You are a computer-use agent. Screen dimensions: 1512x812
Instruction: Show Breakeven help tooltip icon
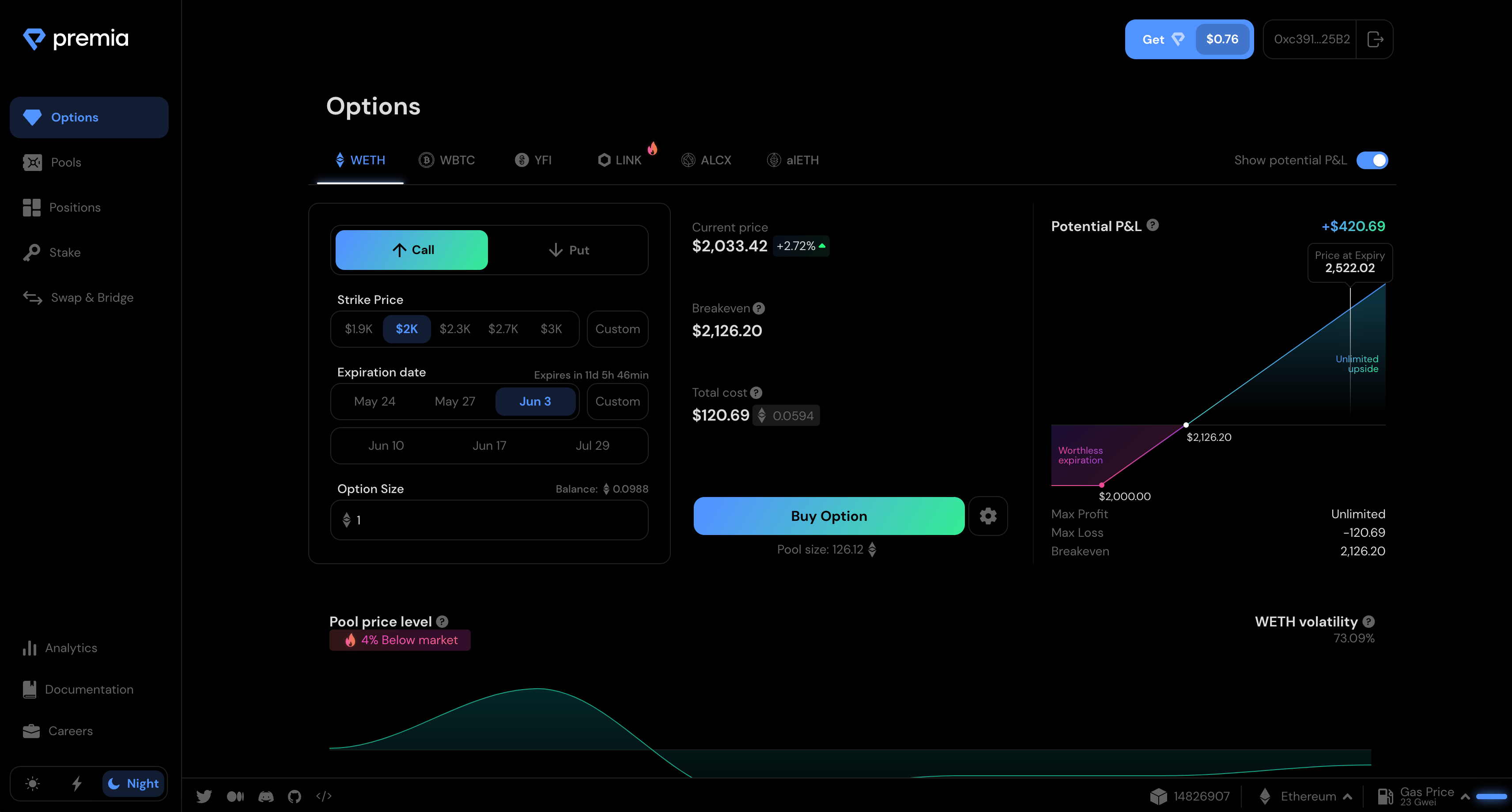[759, 308]
